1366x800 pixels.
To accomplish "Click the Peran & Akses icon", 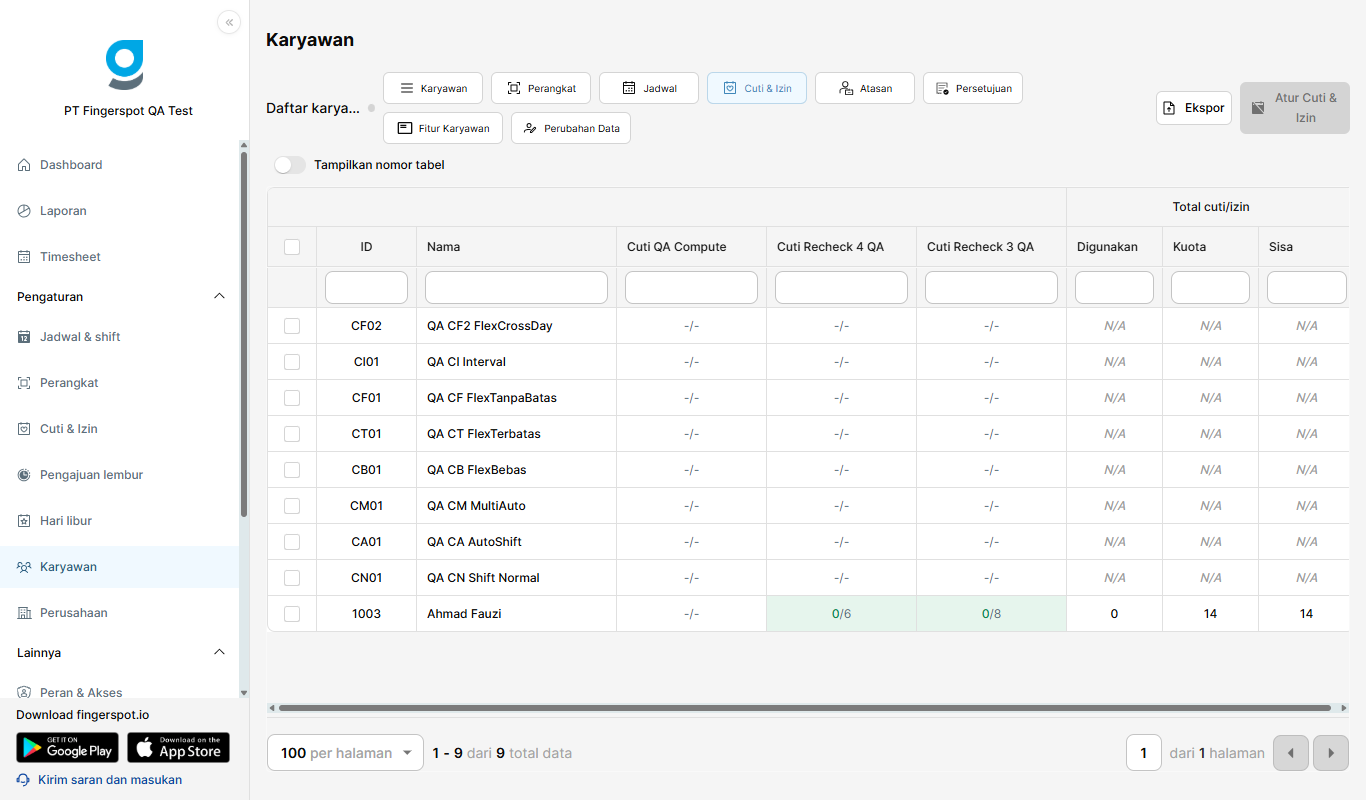I will 24,693.
